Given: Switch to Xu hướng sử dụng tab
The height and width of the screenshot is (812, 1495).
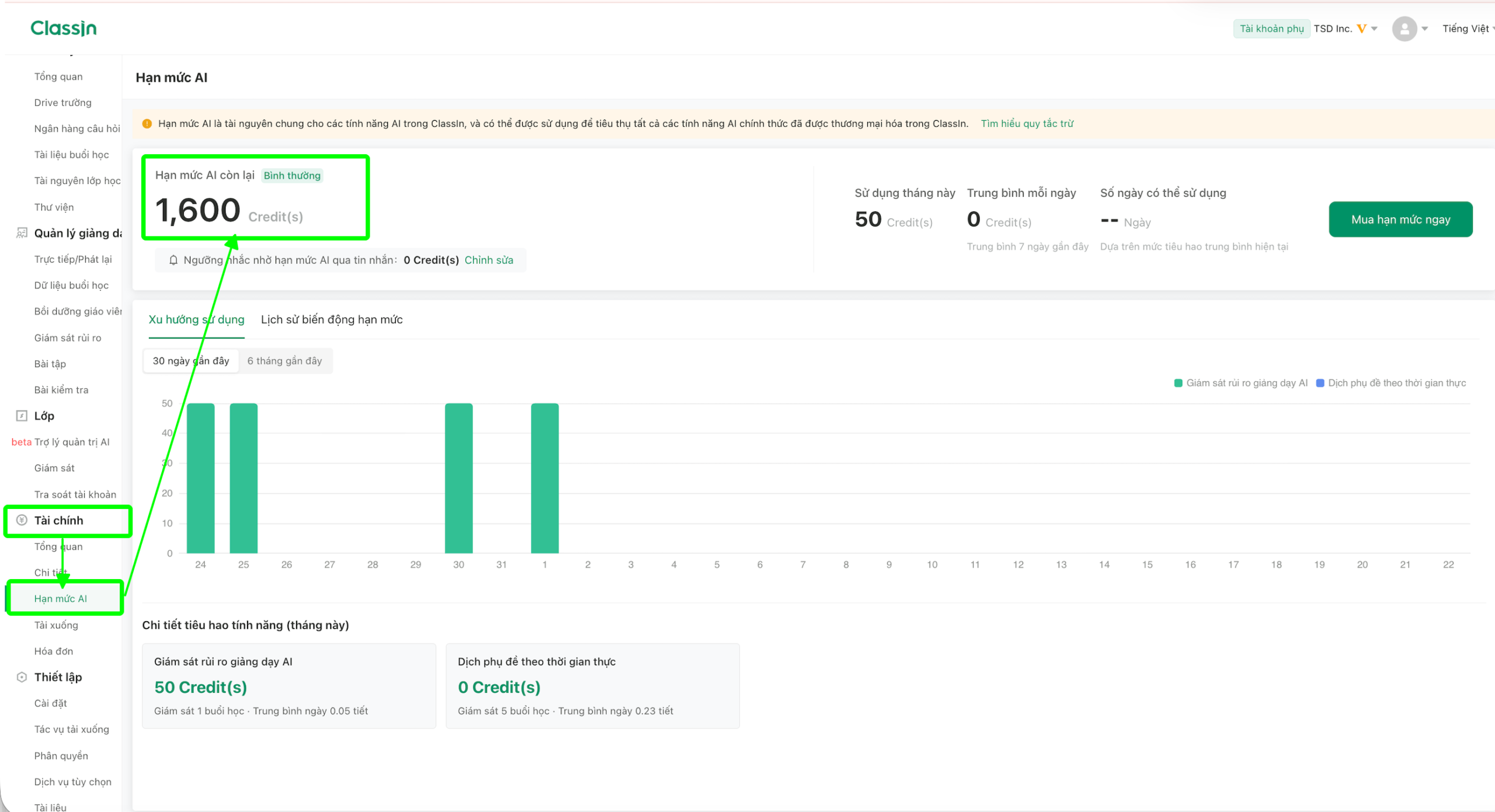Looking at the screenshot, I should [196, 319].
